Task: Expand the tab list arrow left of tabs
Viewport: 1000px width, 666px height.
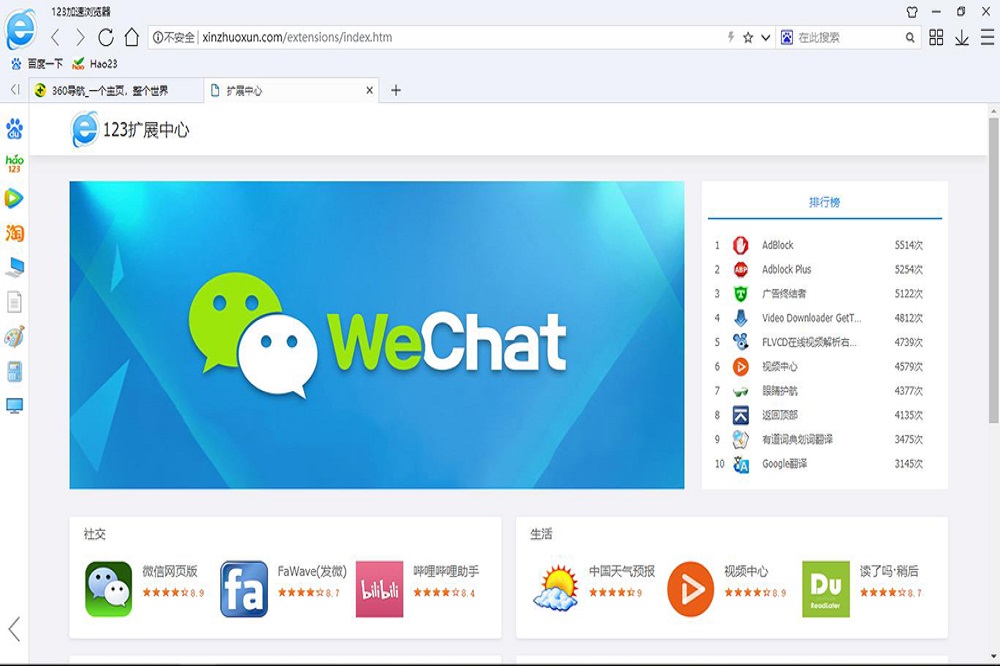Action: point(14,90)
